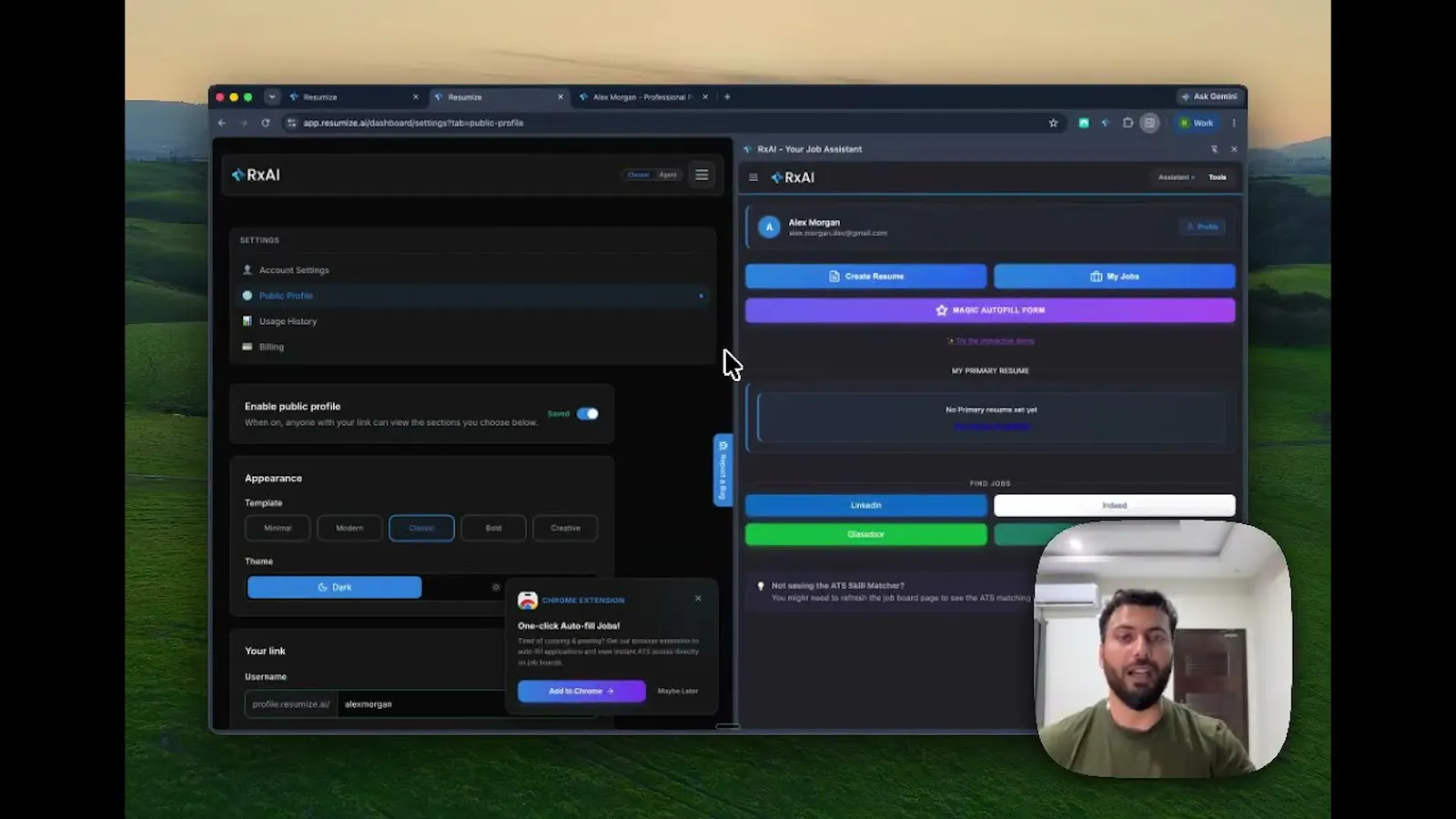Click Maybe Later in extension popup

678,692
